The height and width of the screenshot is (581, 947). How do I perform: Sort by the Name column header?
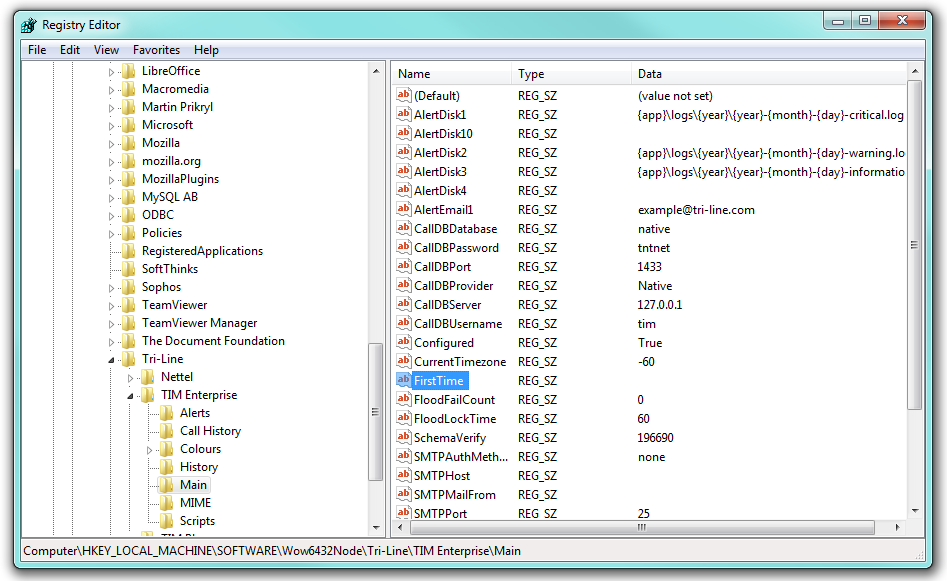click(x=452, y=74)
